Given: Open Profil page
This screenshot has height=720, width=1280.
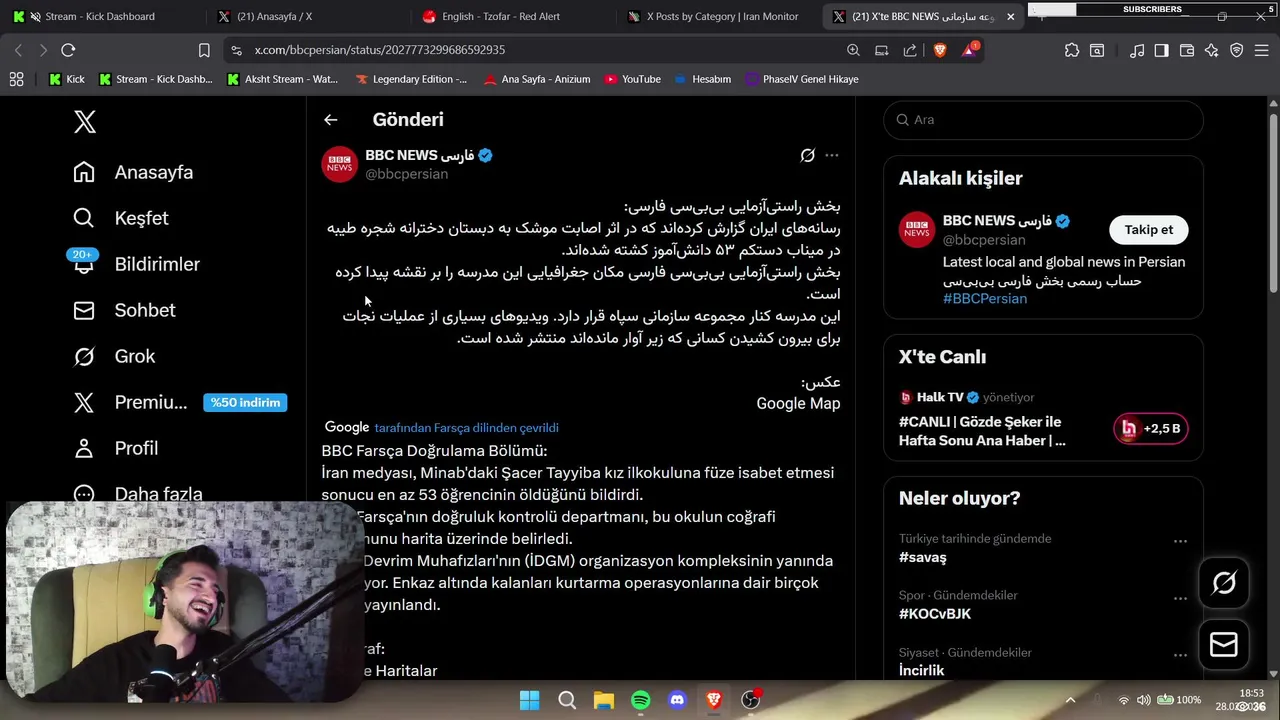Looking at the screenshot, I should [x=116, y=448].
